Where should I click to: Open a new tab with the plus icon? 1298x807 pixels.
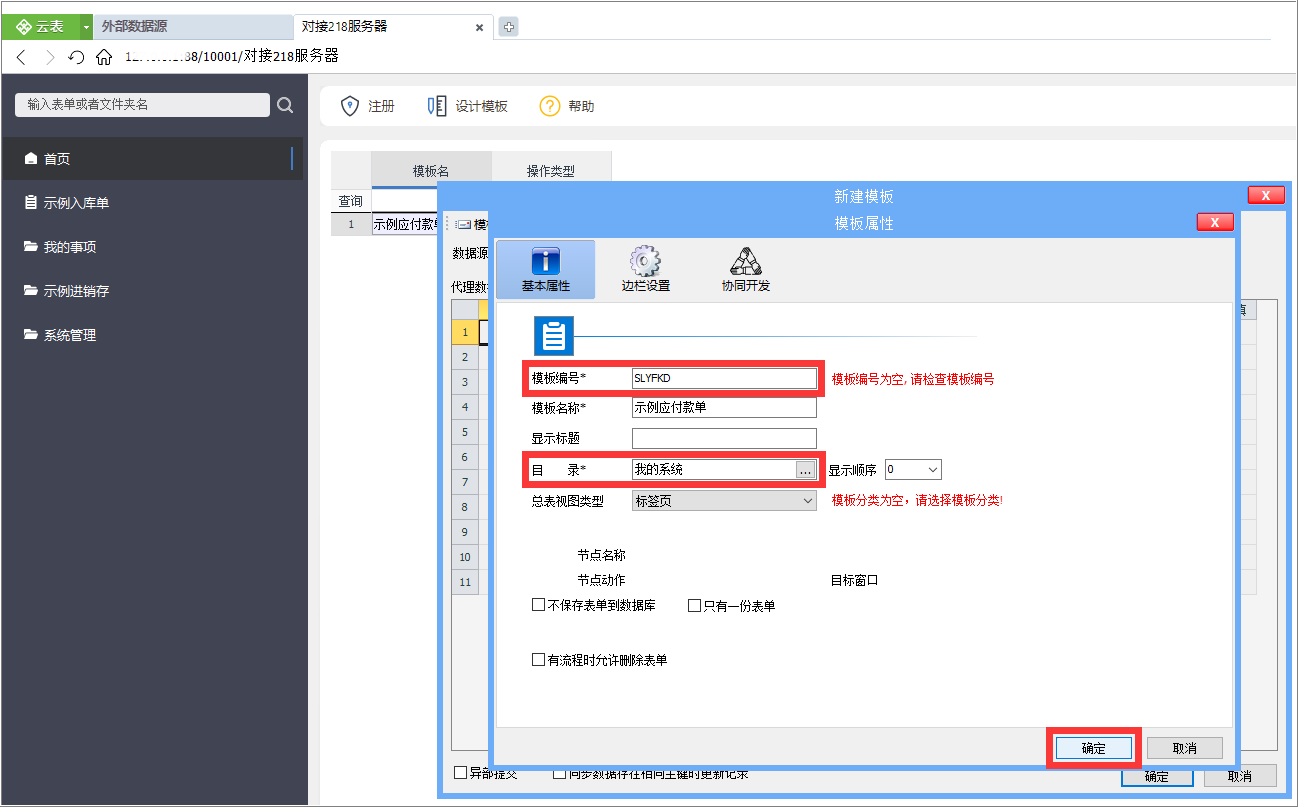(x=508, y=27)
